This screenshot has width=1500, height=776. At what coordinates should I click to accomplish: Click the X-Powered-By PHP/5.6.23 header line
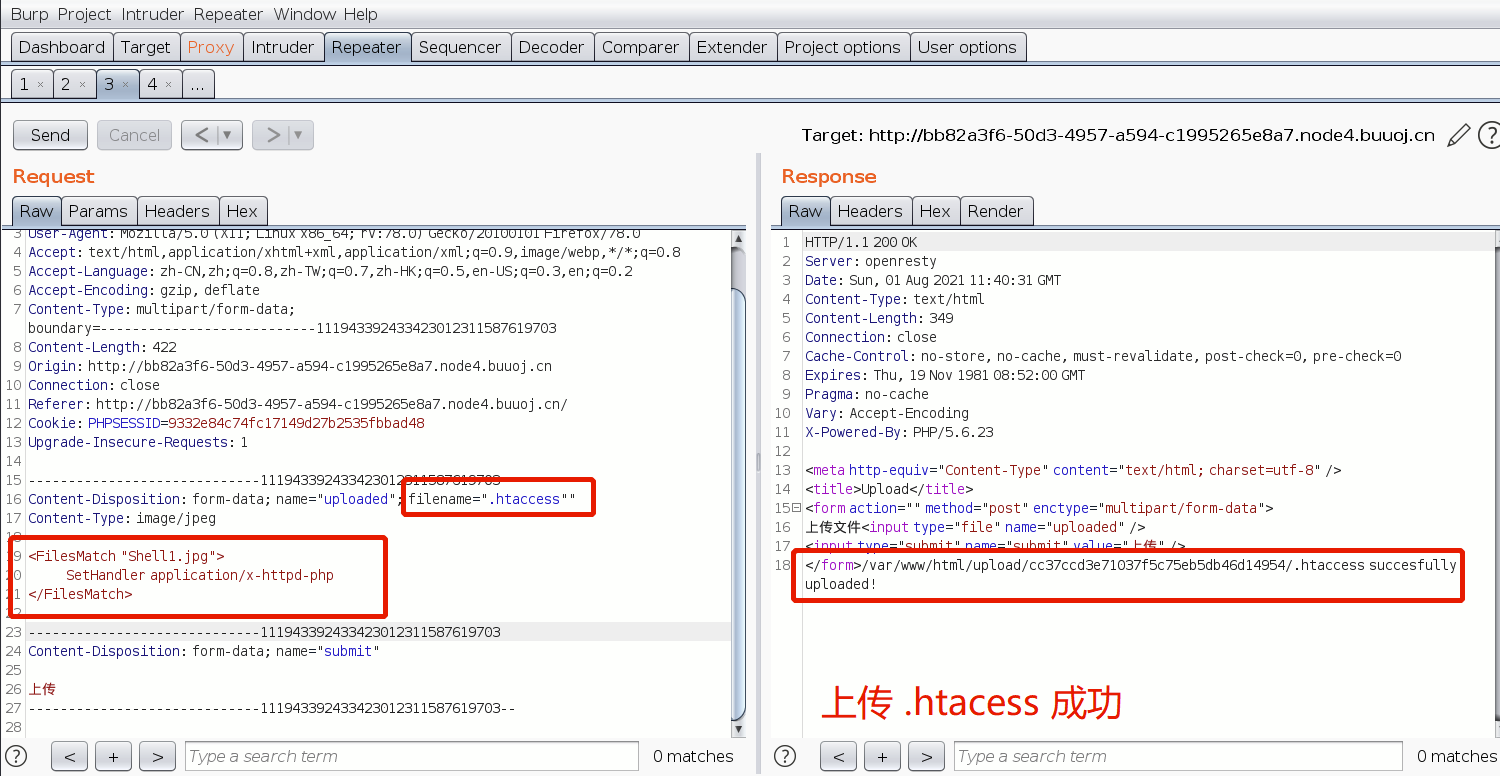click(899, 432)
